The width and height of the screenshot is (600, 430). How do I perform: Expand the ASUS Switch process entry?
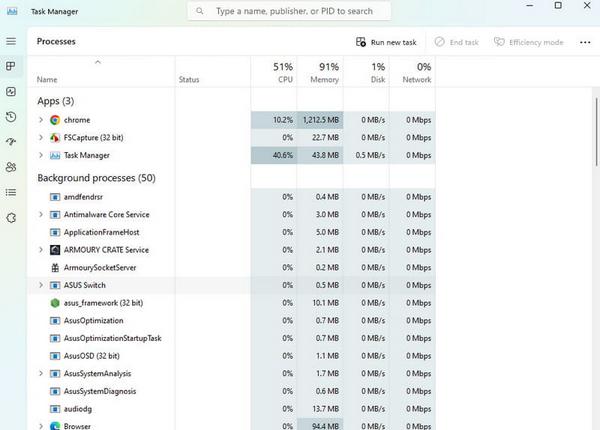tap(41, 285)
